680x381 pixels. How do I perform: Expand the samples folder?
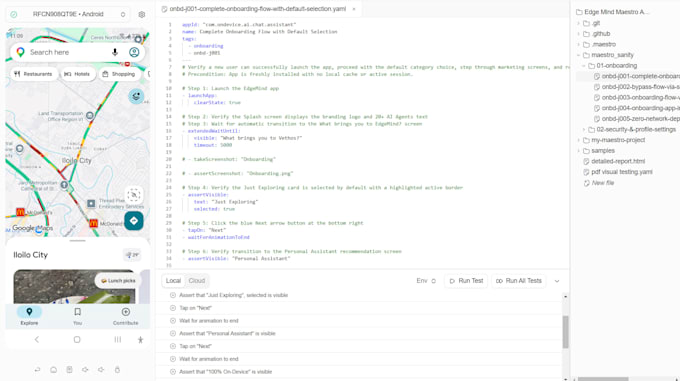[579, 151]
